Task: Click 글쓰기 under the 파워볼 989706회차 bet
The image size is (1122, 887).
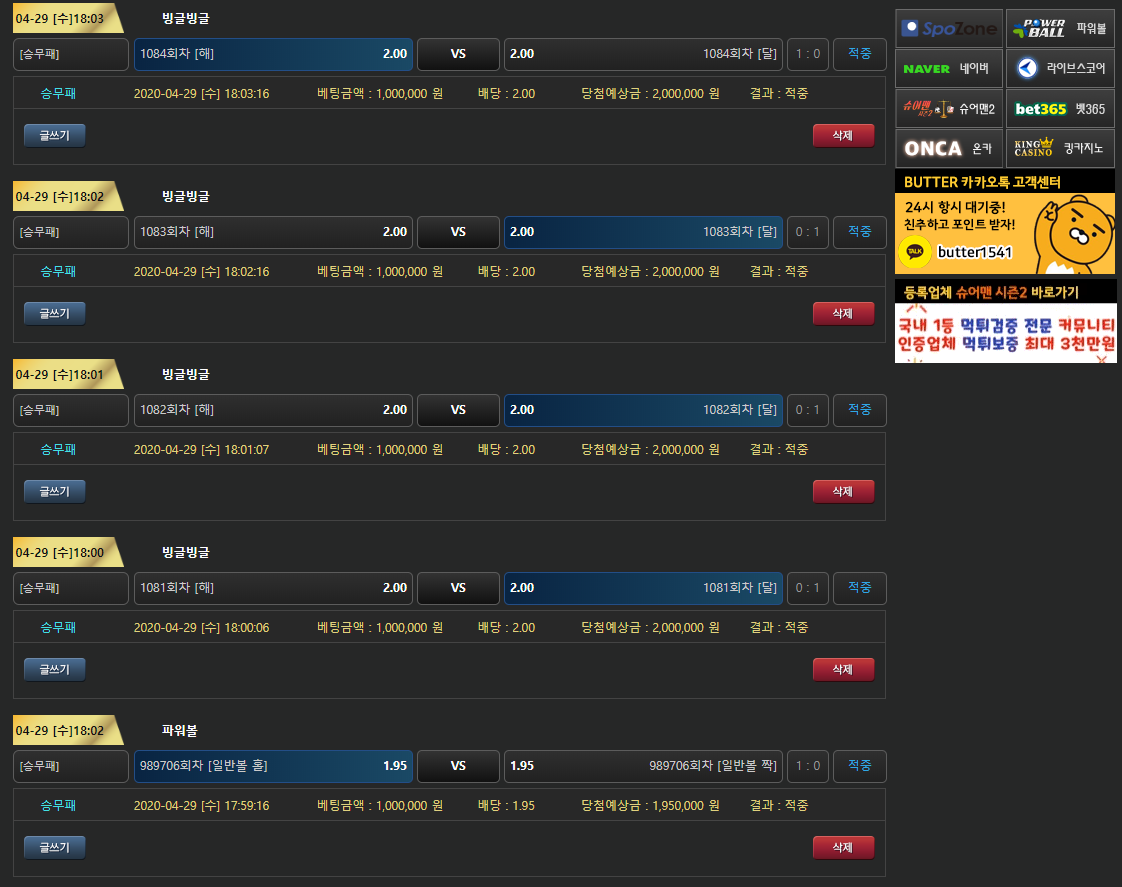Action: [x=55, y=848]
